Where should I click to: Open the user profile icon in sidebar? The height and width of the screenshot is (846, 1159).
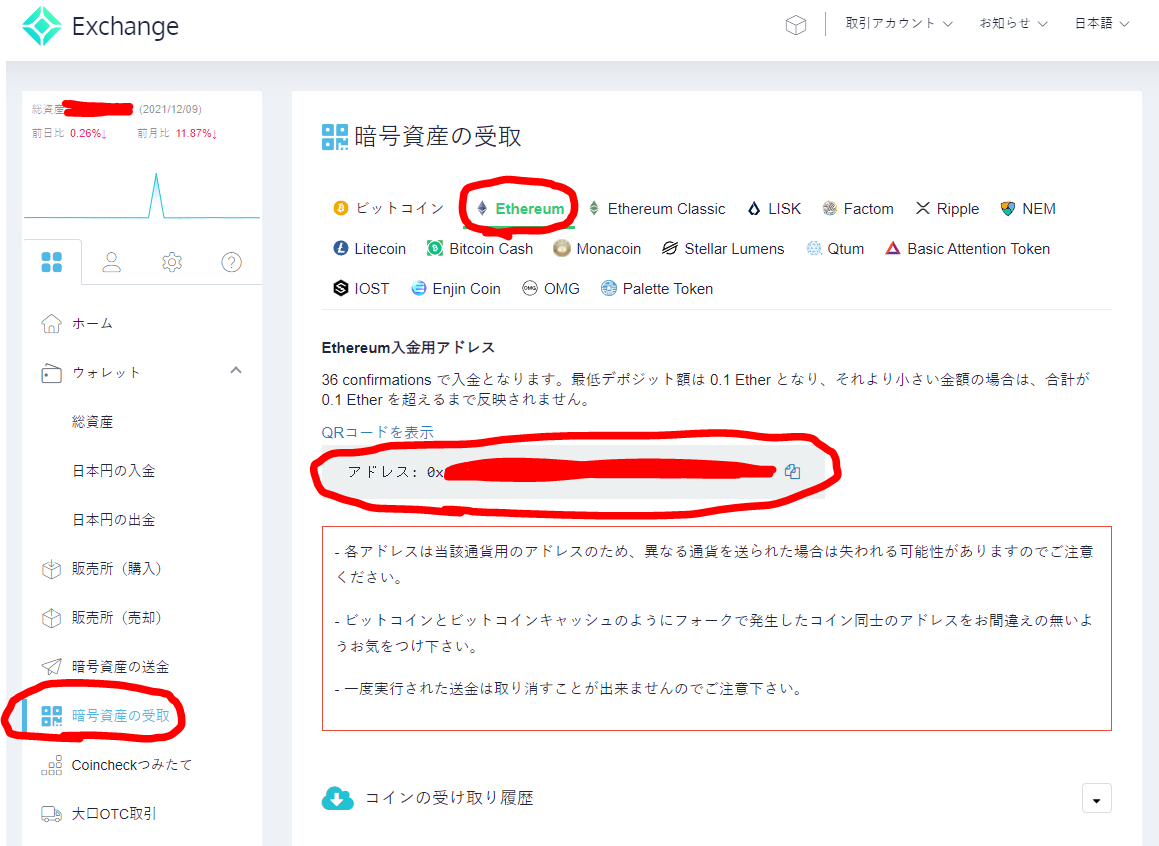click(111, 261)
